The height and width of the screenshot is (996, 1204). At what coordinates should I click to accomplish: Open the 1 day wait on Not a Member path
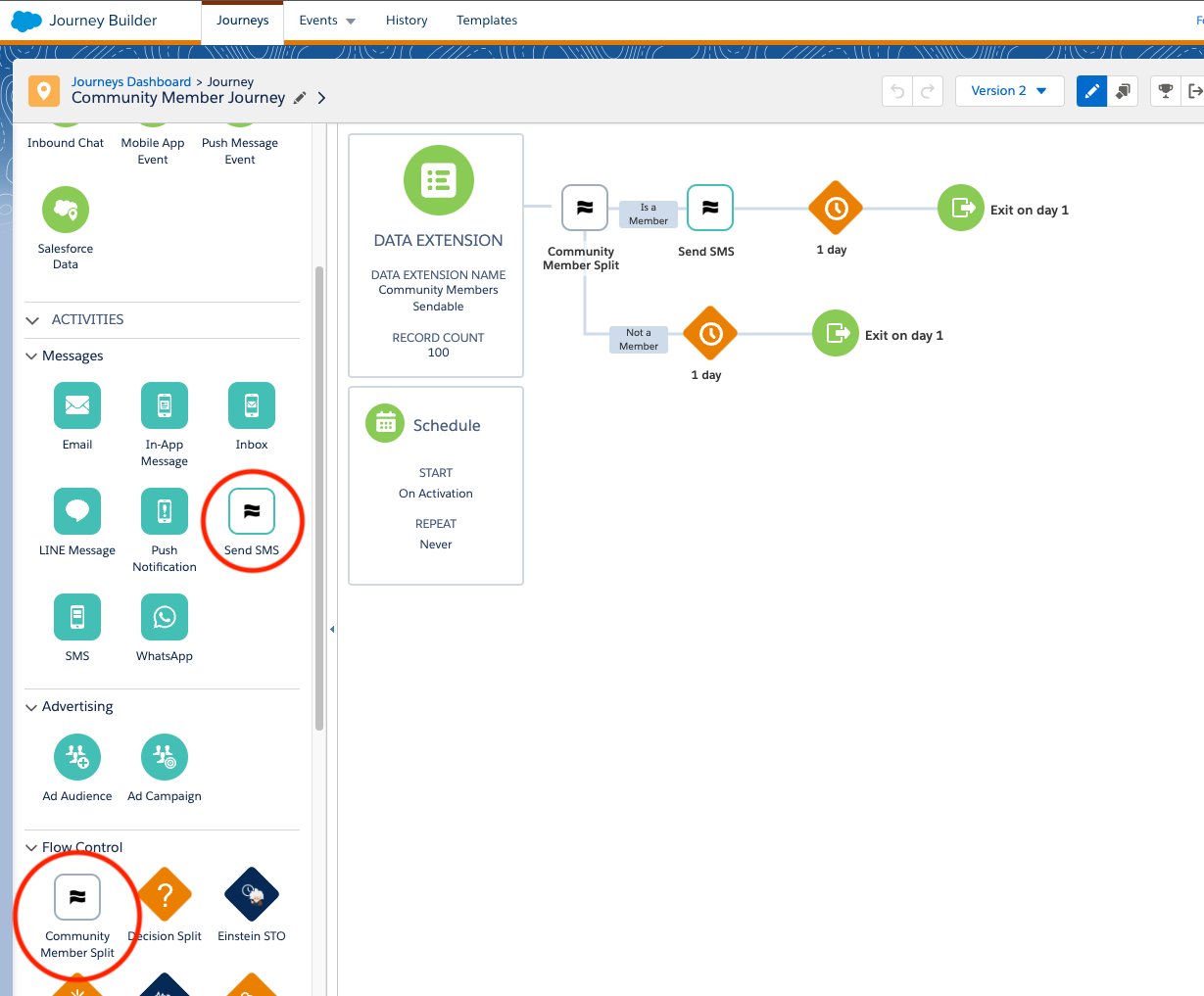(x=710, y=334)
